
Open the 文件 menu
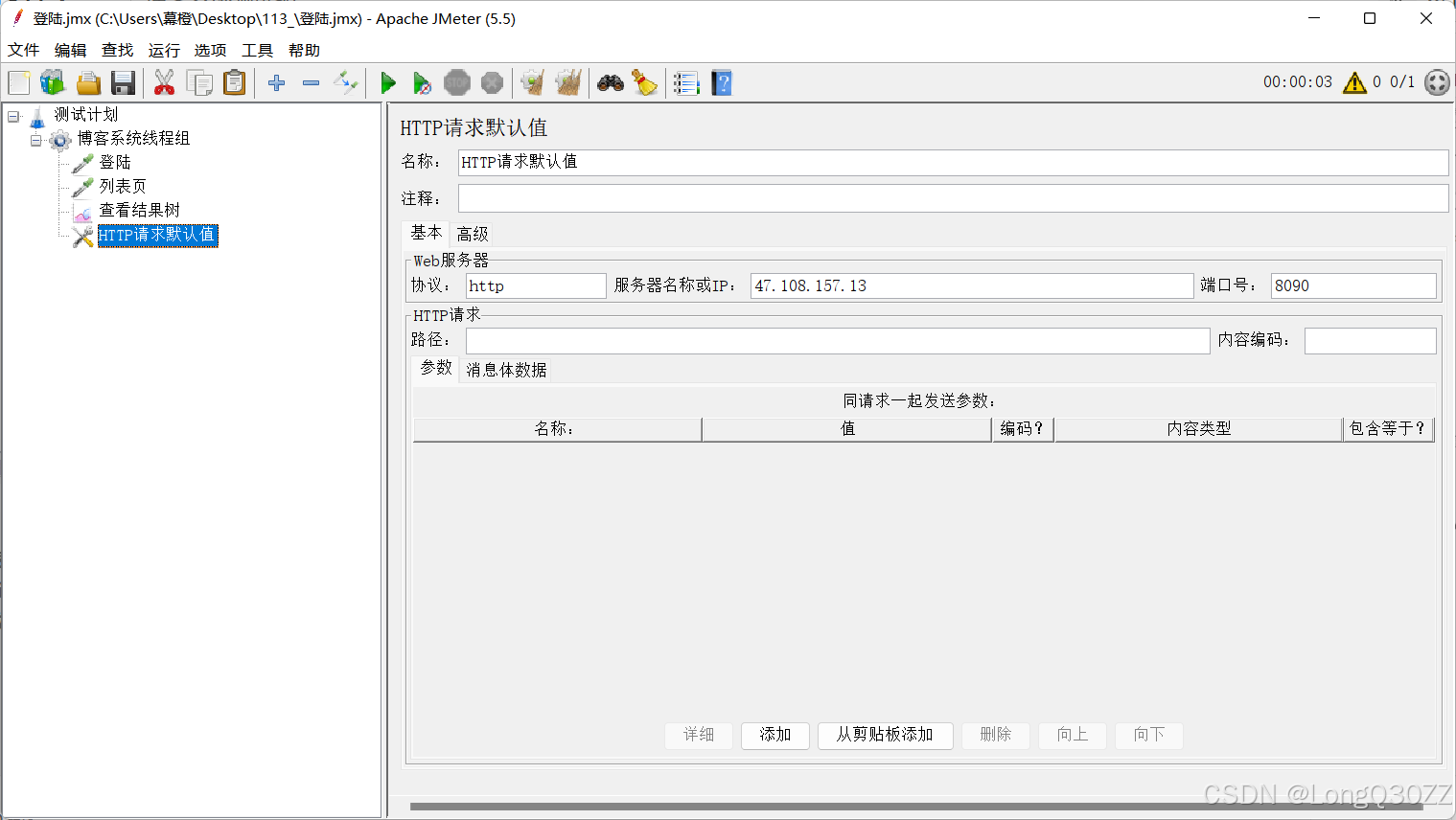coord(24,50)
